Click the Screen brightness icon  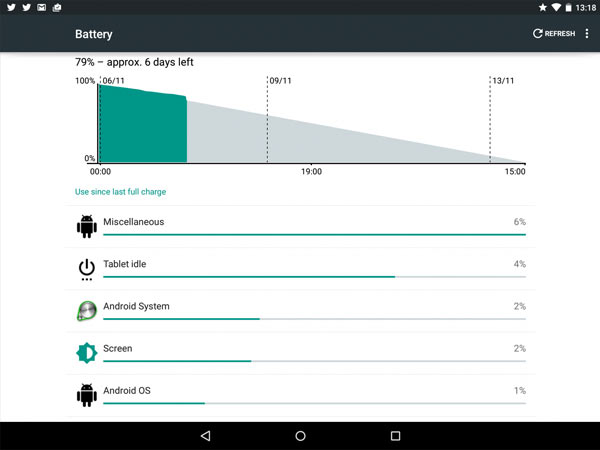pos(87,352)
